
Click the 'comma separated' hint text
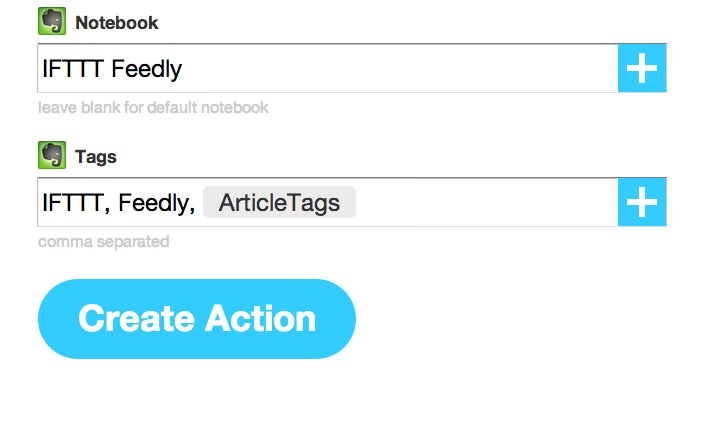pyautogui.click(x=104, y=242)
